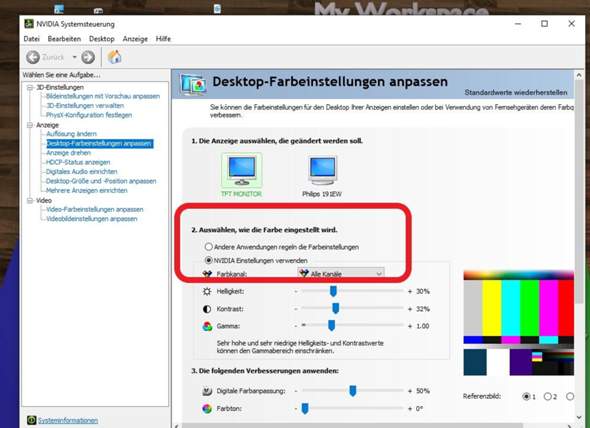This screenshot has width=590, height=428.
Task: Open the Farbkanal 'Alle Kanäle' dropdown
Action: (x=341, y=273)
